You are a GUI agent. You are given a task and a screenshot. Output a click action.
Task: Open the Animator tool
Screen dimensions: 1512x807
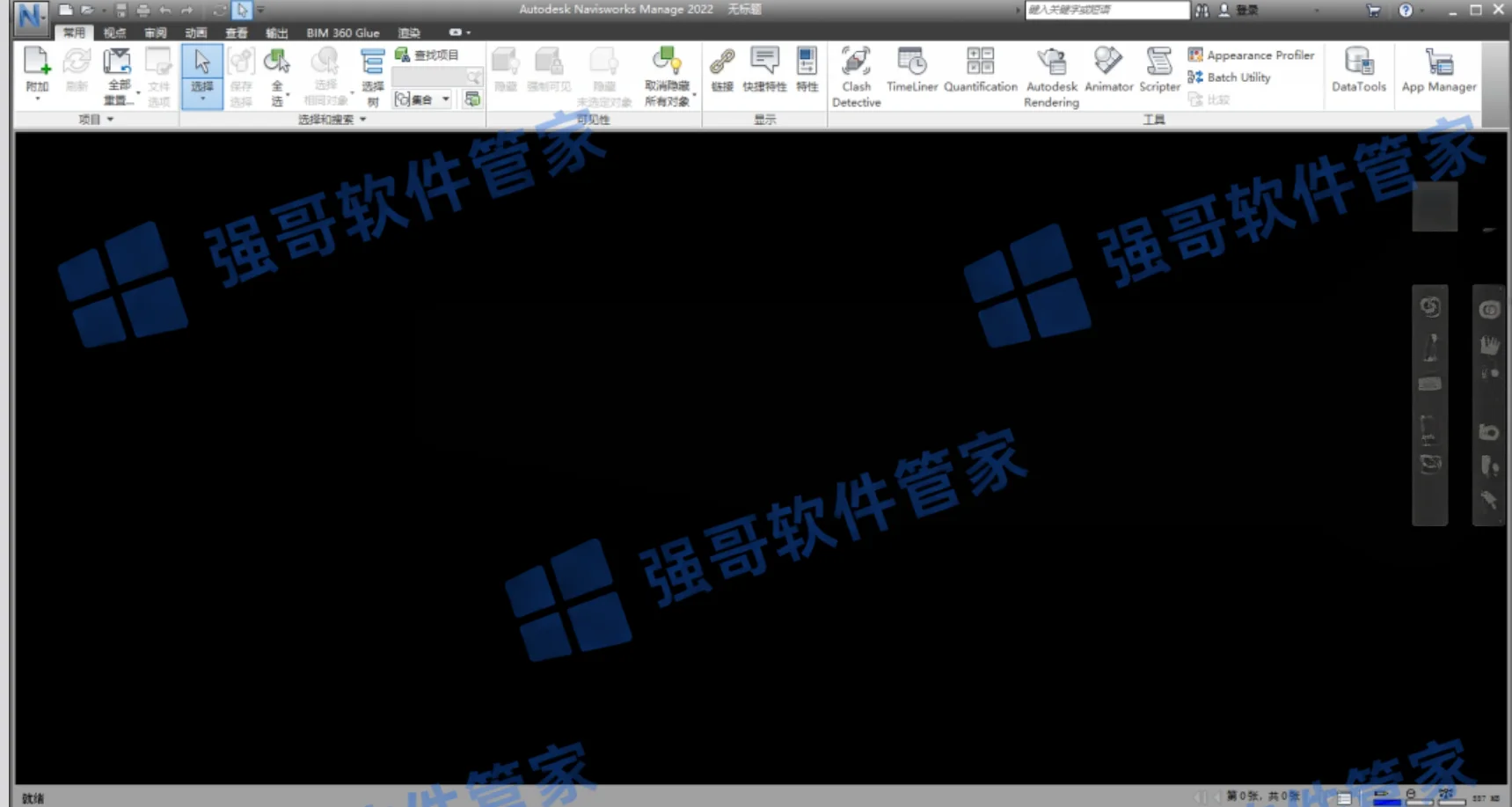[x=1108, y=70]
